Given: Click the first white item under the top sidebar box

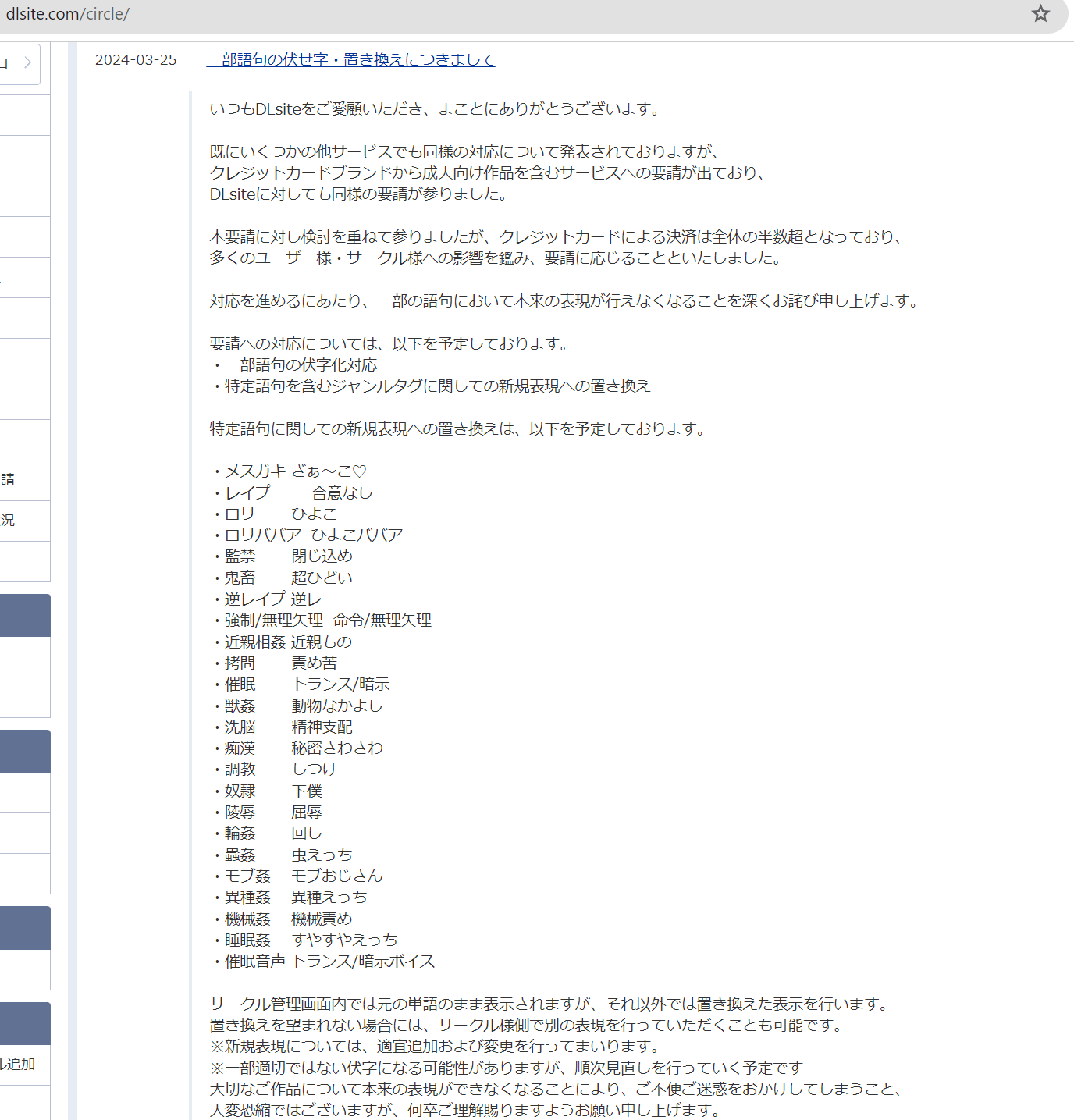Looking at the screenshot, I should click(23, 115).
